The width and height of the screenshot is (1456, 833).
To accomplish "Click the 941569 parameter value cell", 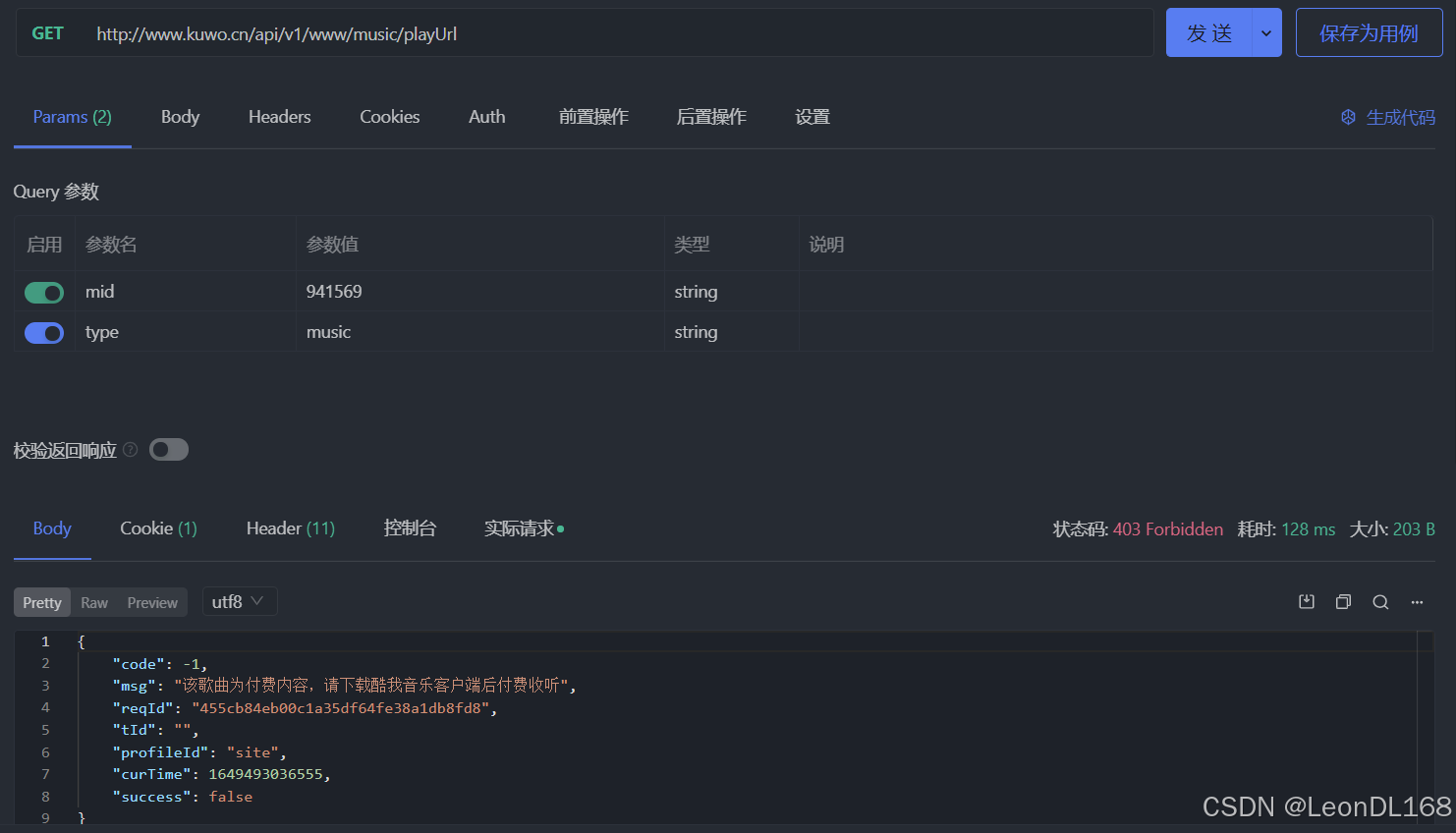I will [480, 292].
